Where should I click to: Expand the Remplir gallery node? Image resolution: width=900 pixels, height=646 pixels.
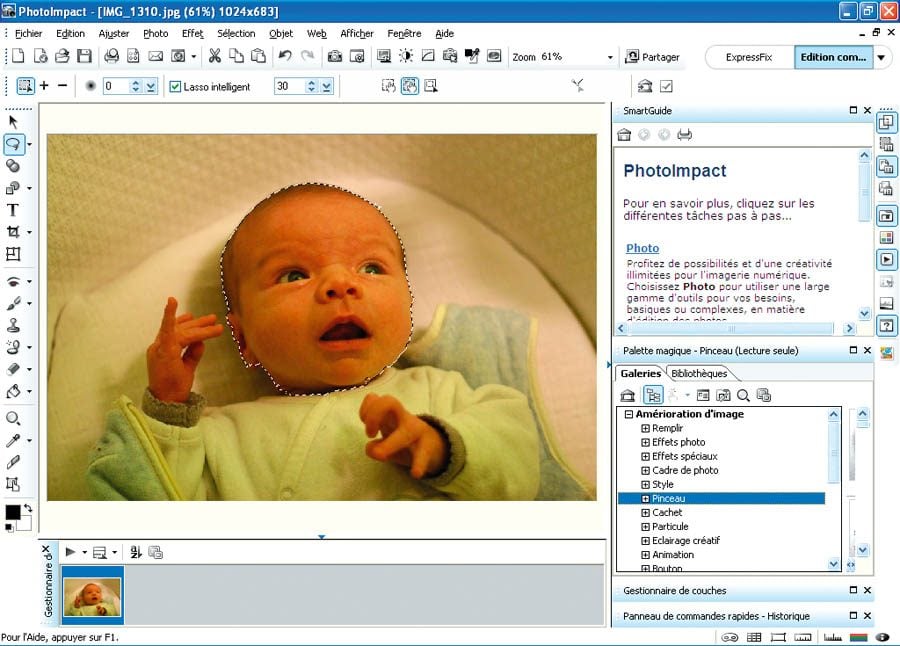click(645, 428)
